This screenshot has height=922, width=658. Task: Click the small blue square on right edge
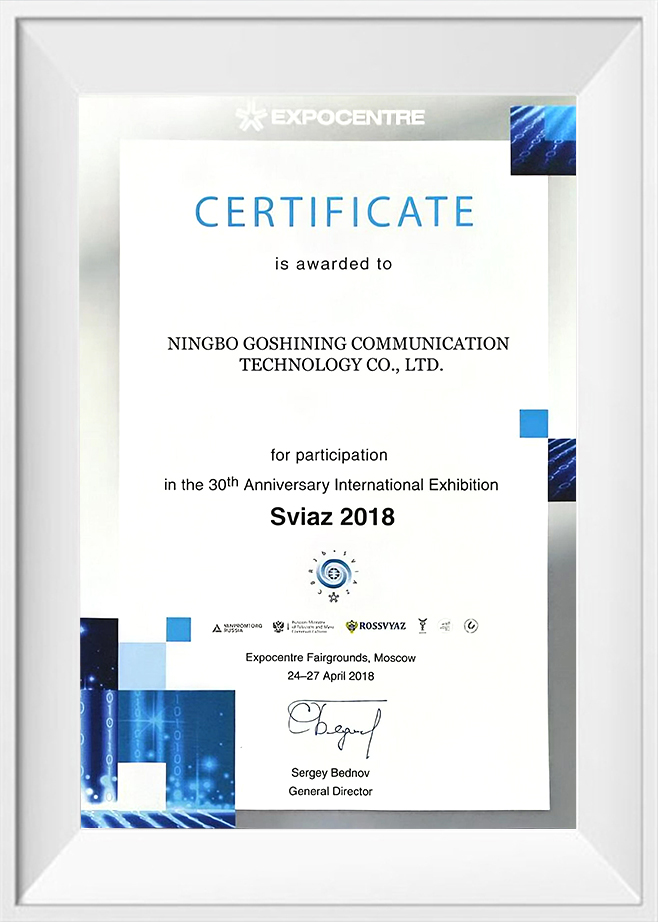click(x=533, y=424)
